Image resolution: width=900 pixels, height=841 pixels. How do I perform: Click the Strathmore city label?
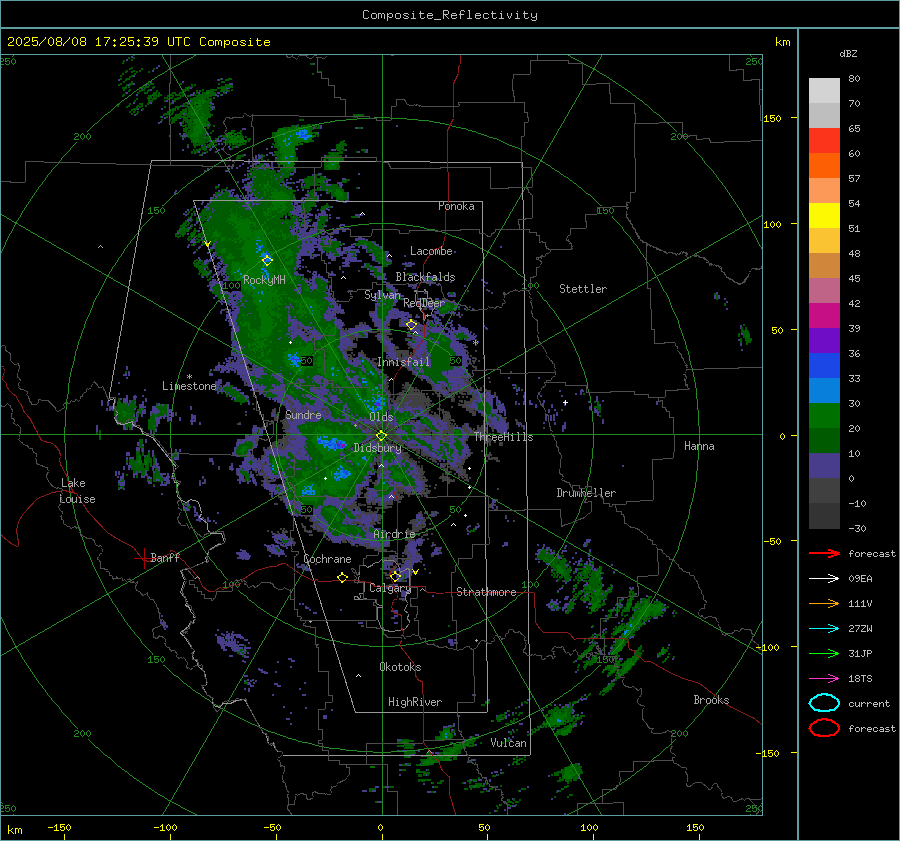point(486,592)
